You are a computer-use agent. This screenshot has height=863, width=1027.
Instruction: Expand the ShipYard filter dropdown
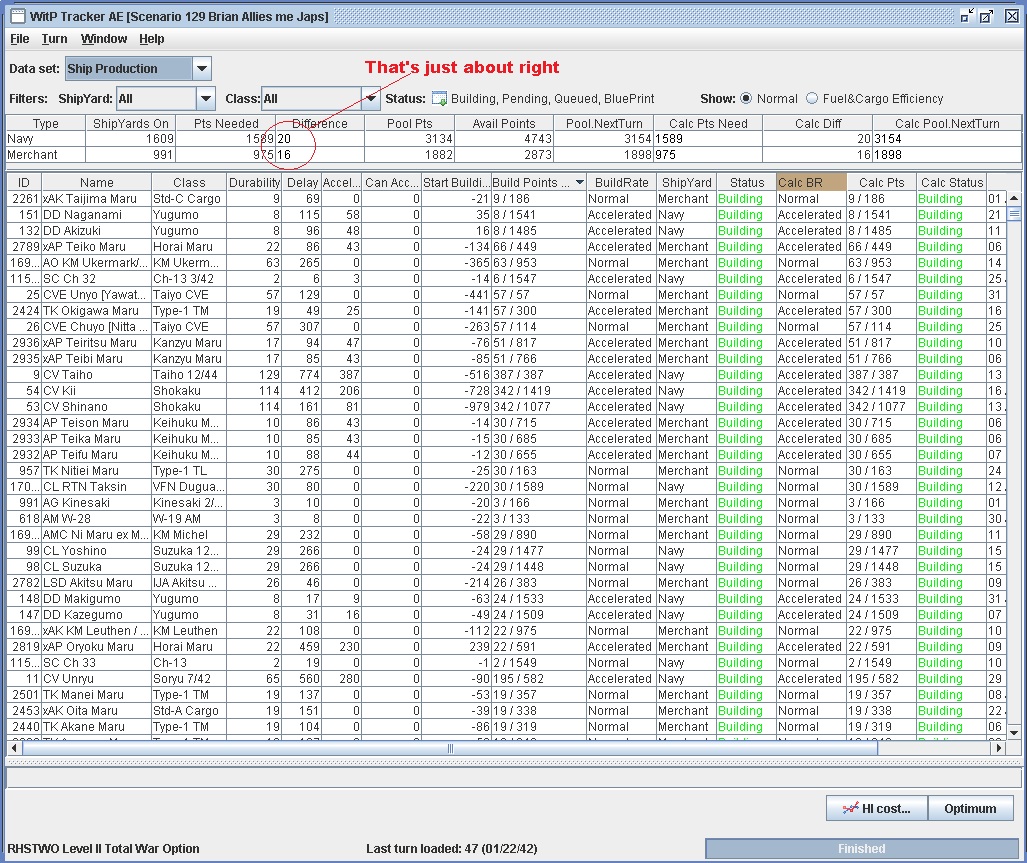(x=206, y=99)
